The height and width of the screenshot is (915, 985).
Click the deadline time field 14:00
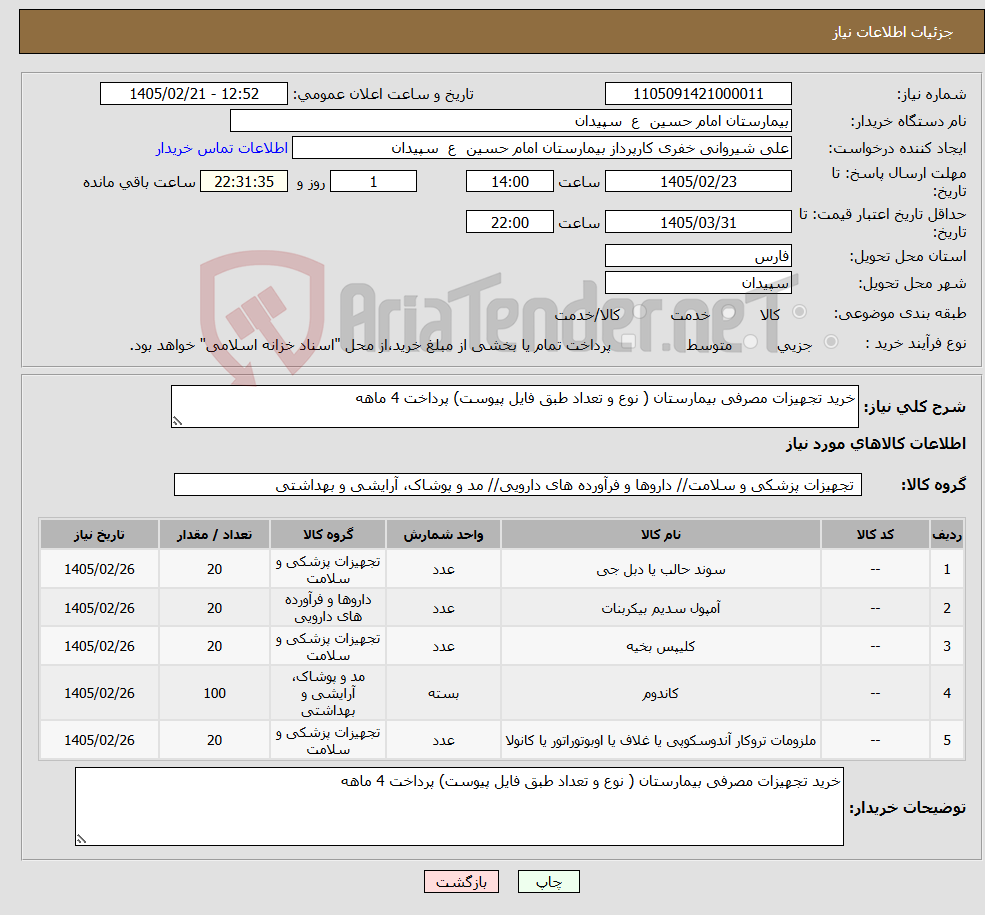pos(509,182)
